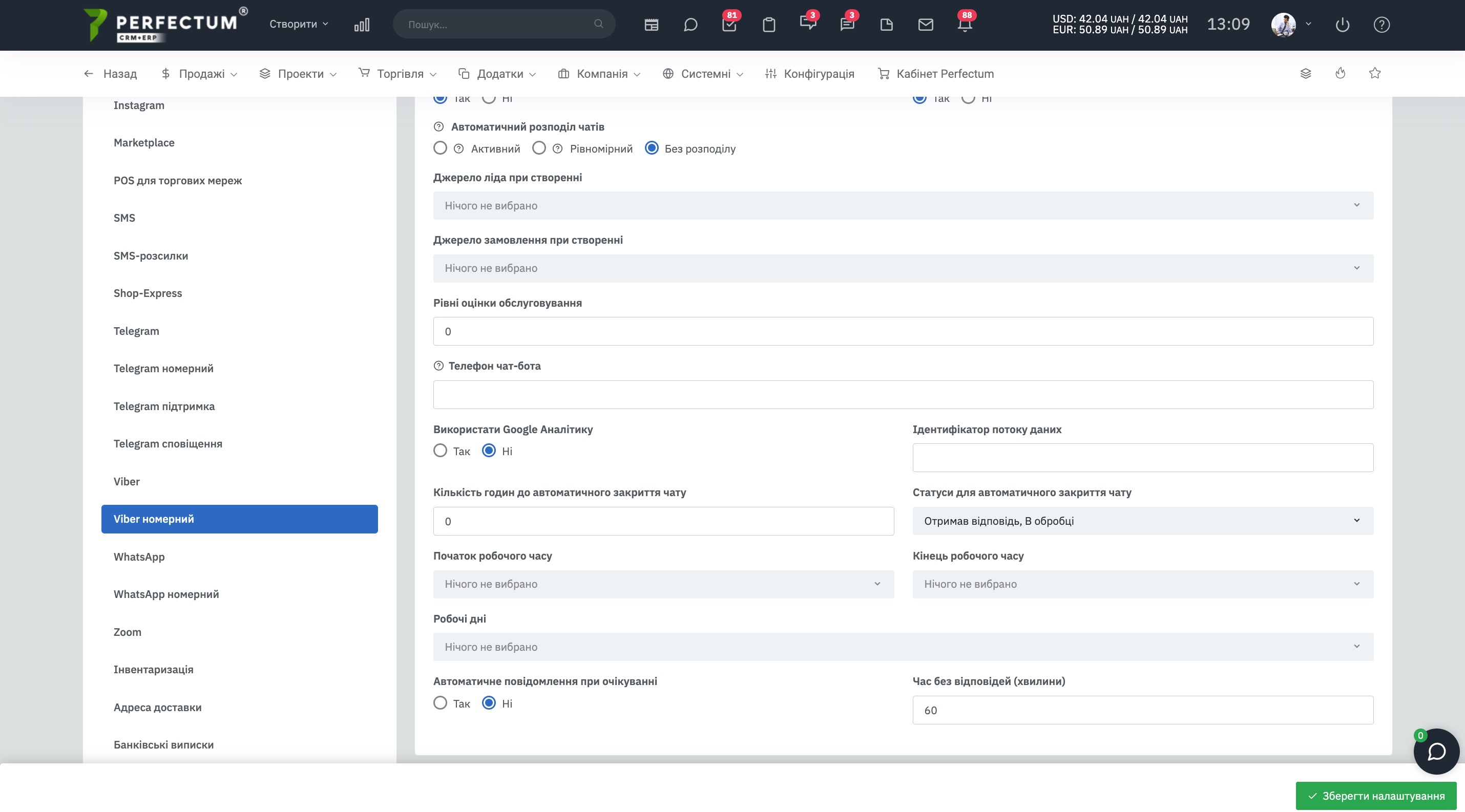
Task: Click Зберегти налаштування button
Action: [x=1376, y=796]
